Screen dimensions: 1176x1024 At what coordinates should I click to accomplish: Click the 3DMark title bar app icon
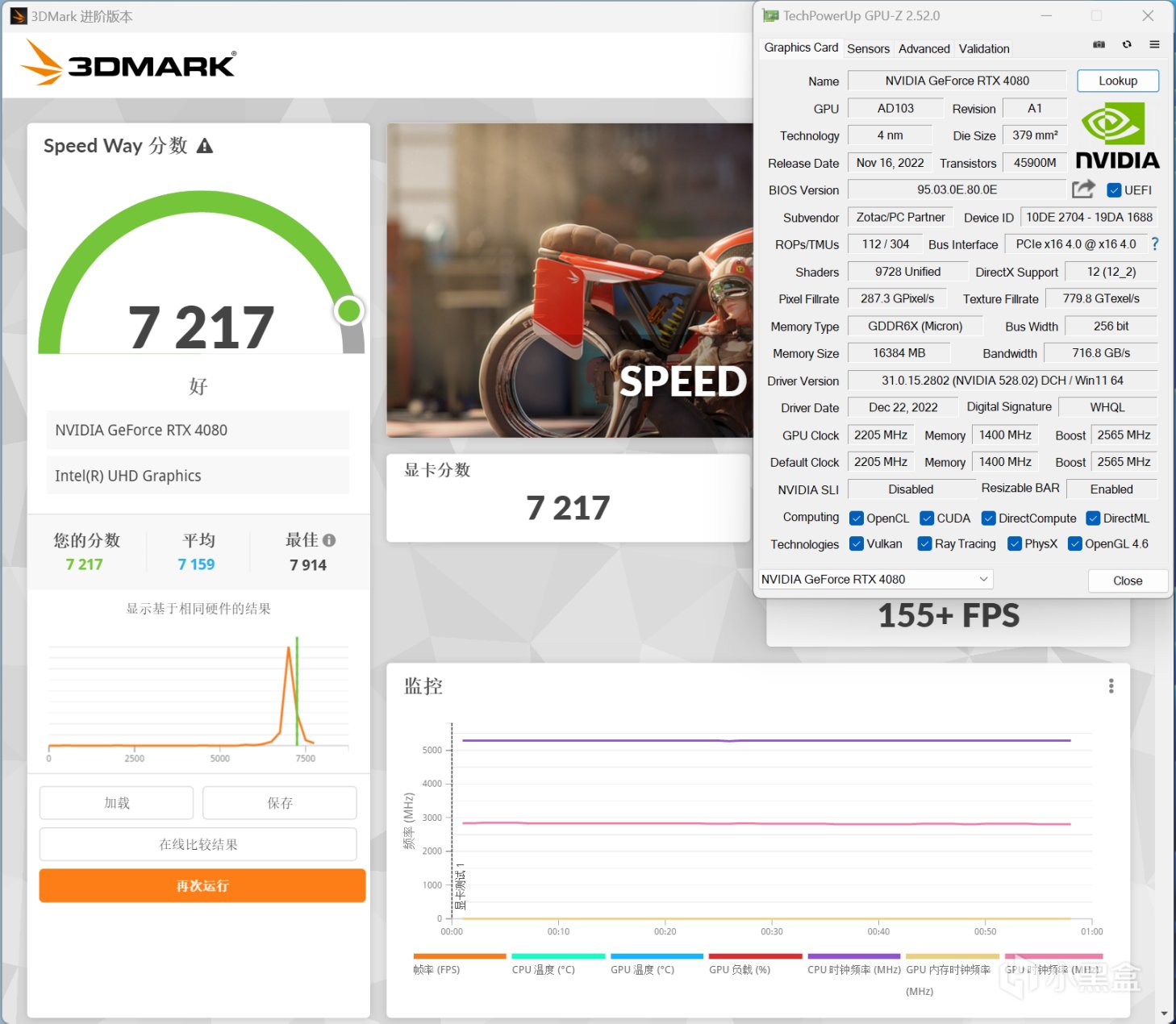tap(19, 16)
